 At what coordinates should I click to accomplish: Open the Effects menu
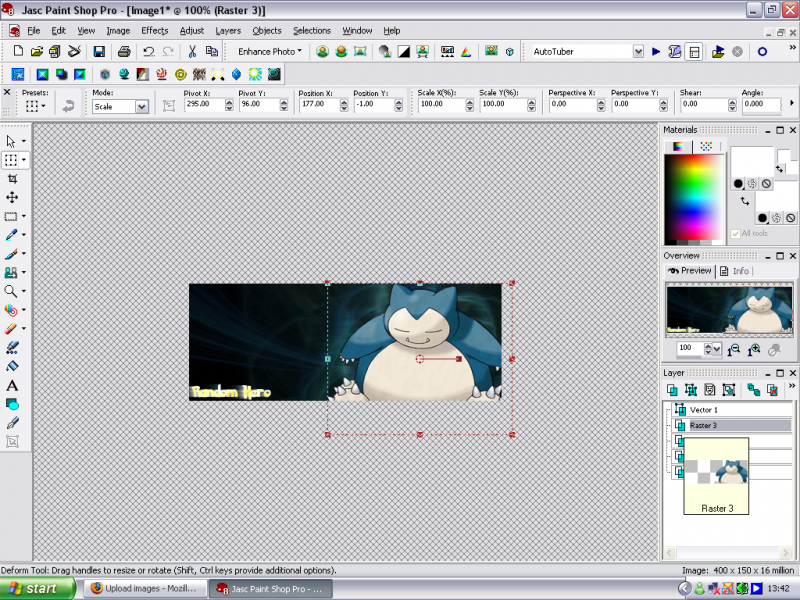(x=155, y=31)
